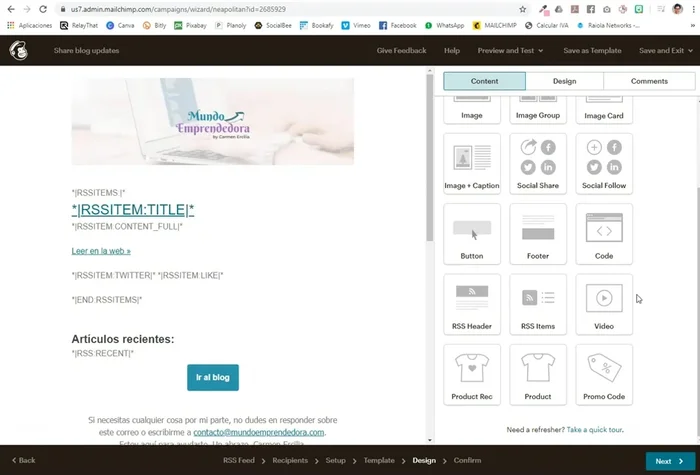Open Chrome's three-dot menu
700x475 pixels.
pos(693,9)
